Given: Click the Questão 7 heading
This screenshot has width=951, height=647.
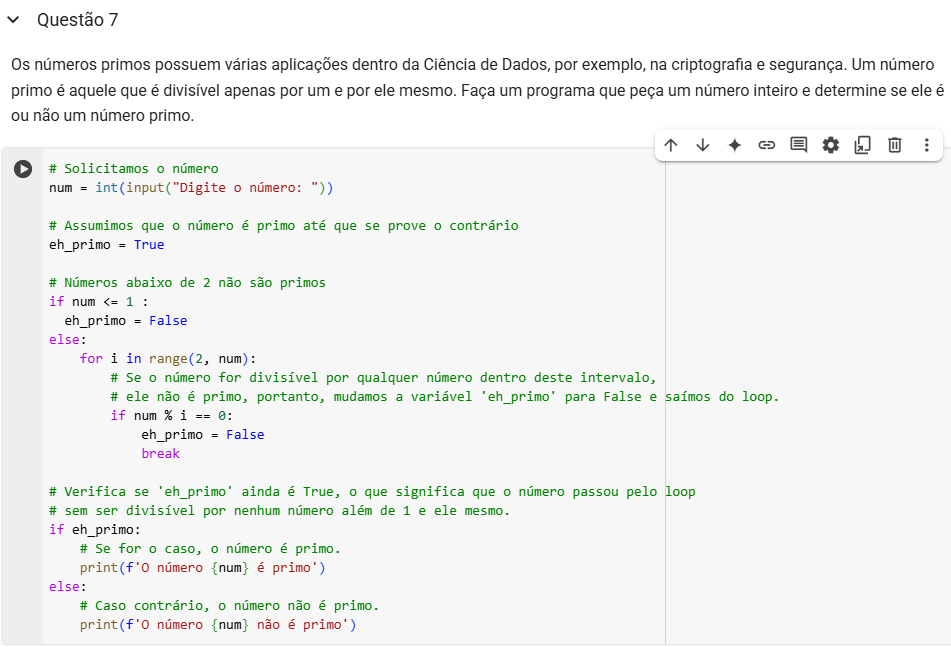Looking at the screenshot, I should pyautogui.click(x=78, y=20).
